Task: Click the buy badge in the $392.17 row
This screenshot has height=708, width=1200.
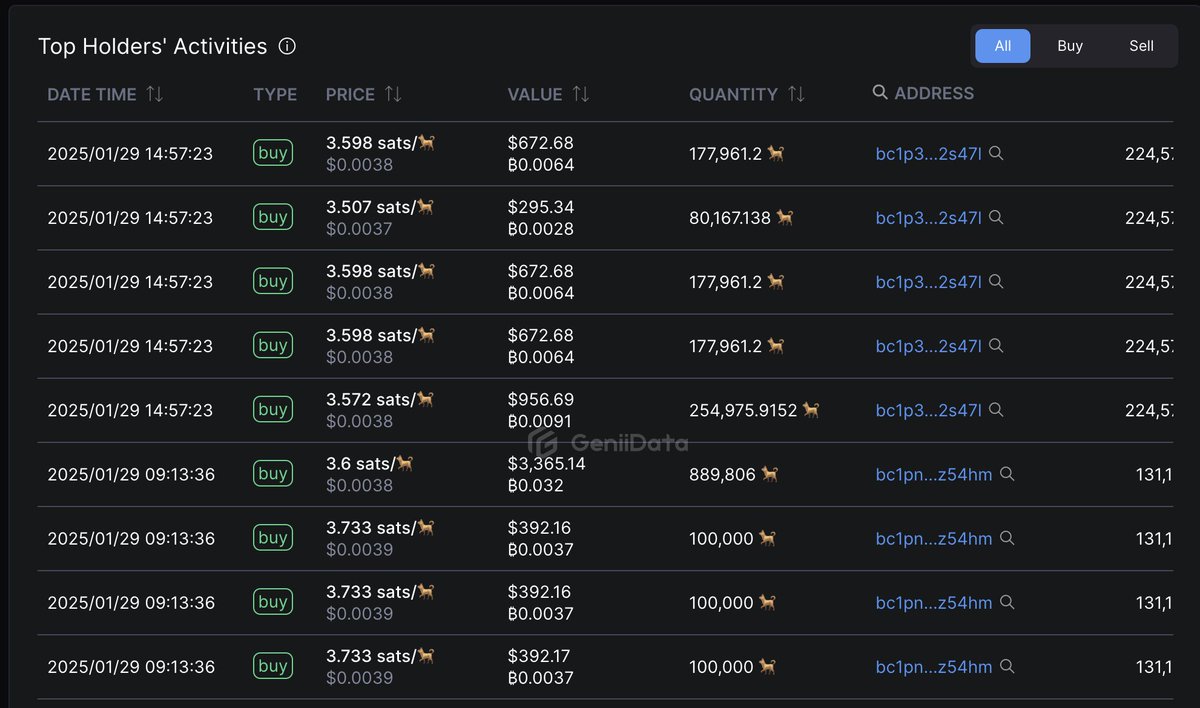Action: (273, 665)
